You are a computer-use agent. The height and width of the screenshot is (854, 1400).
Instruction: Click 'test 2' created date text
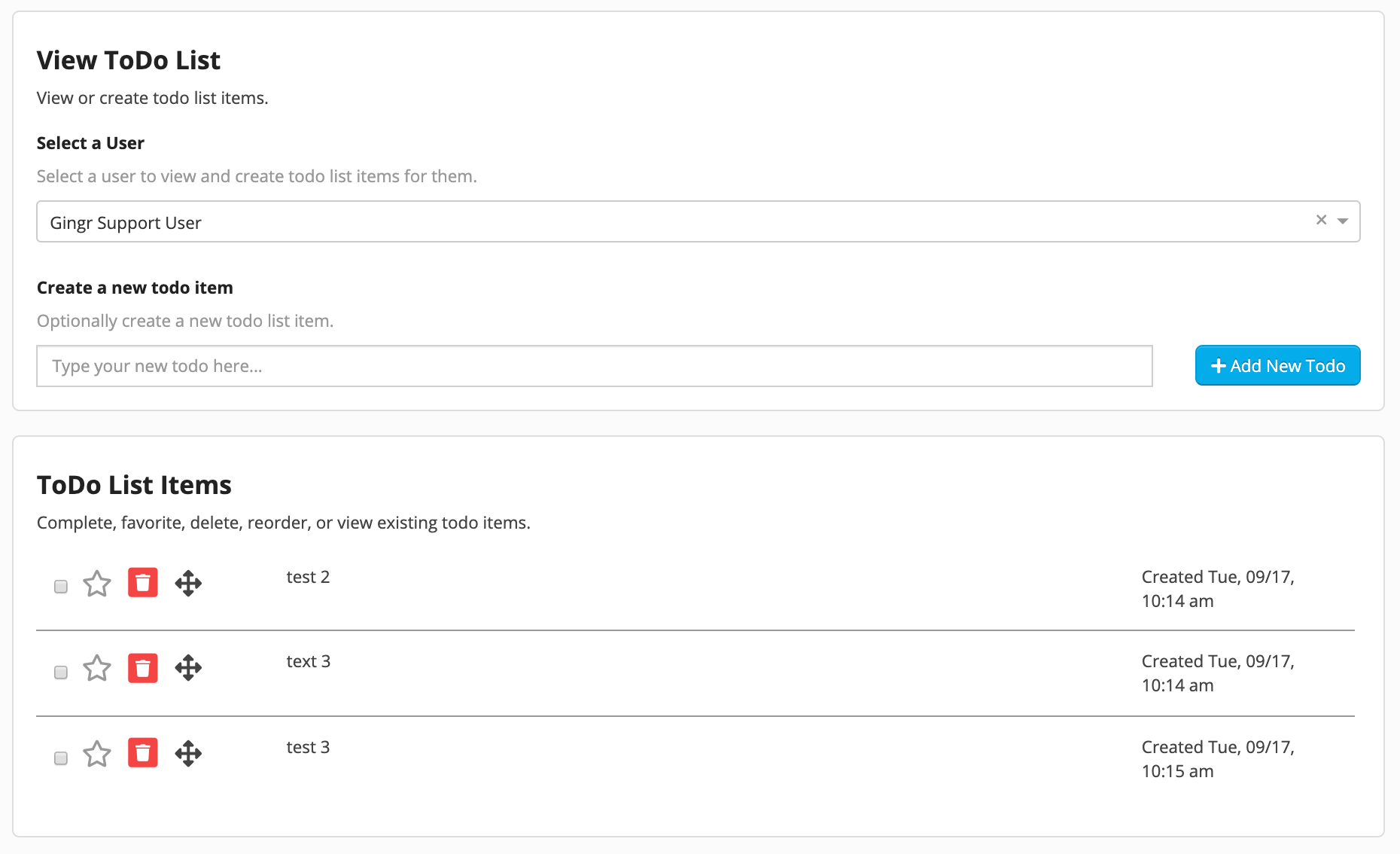(1218, 589)
